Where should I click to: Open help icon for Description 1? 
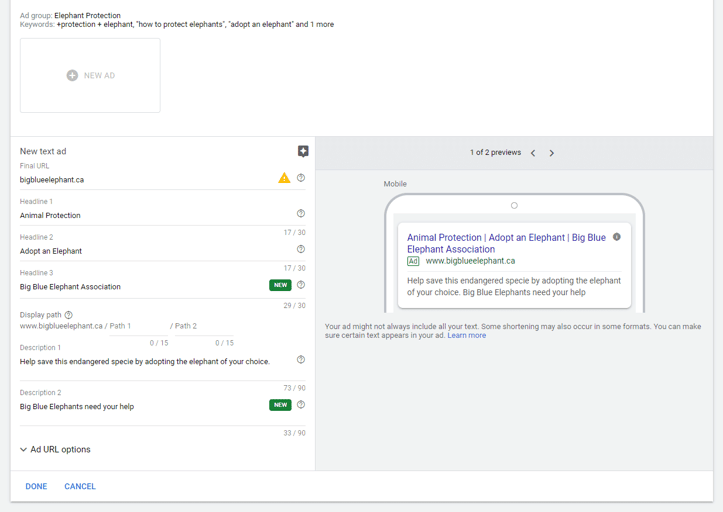[x=301, y=360]
